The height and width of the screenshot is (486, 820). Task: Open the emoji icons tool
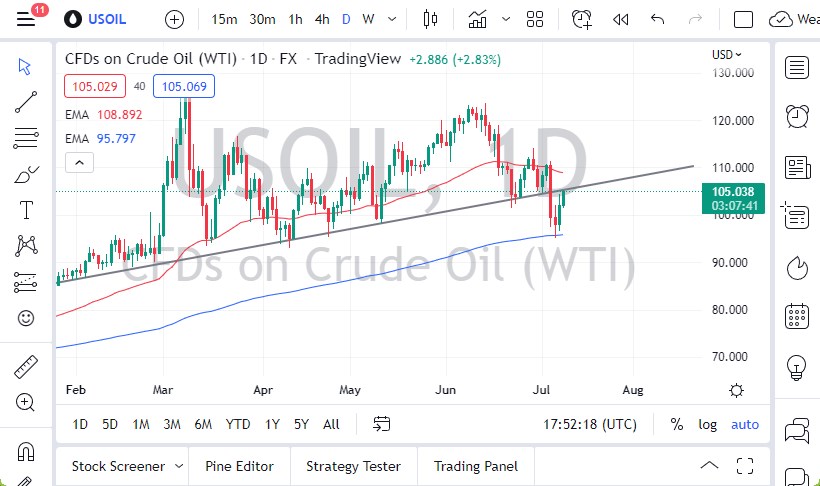coord(26,319)
